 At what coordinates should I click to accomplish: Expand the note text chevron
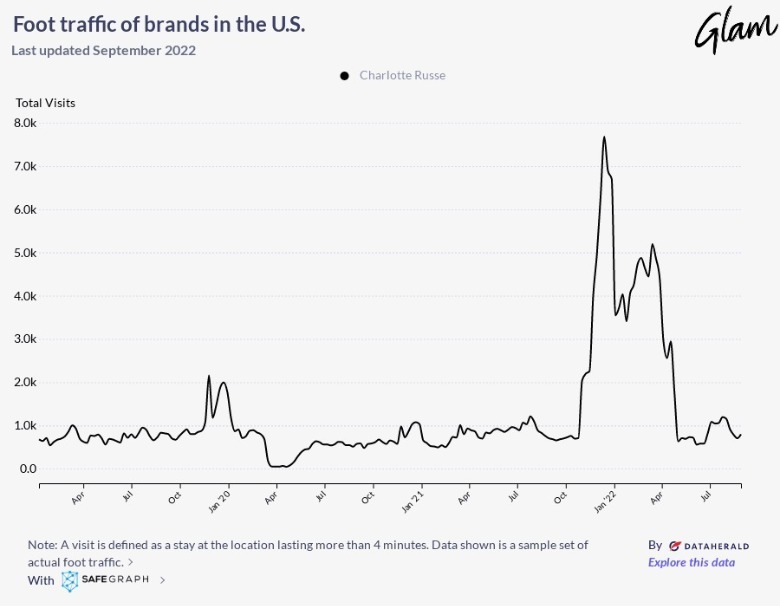point(131,563)
